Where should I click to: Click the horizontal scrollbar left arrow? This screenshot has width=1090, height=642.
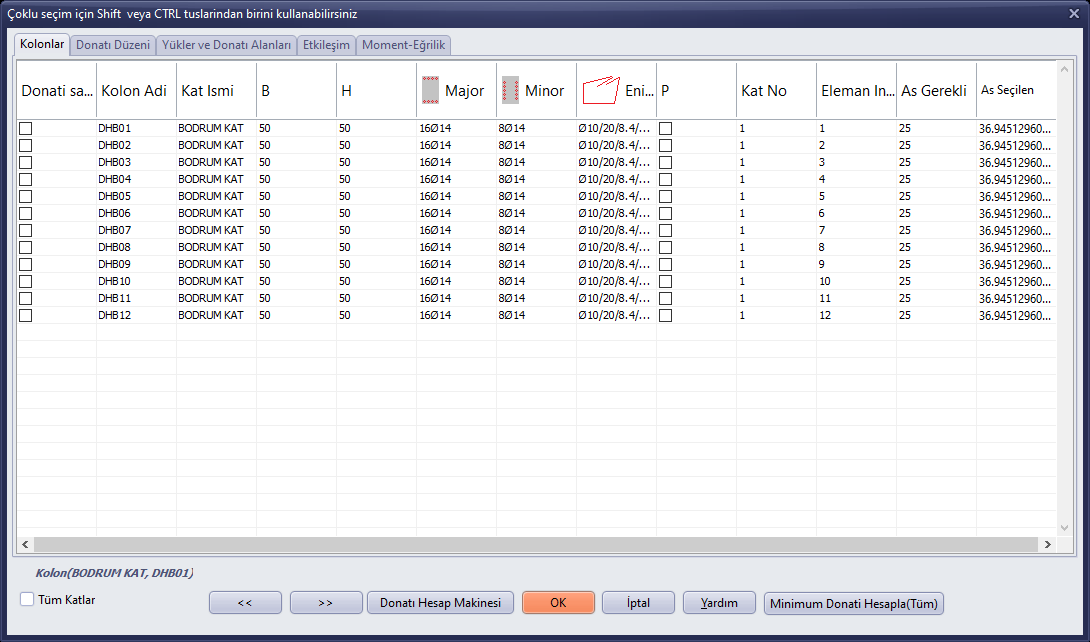click(x=26, y=545)
